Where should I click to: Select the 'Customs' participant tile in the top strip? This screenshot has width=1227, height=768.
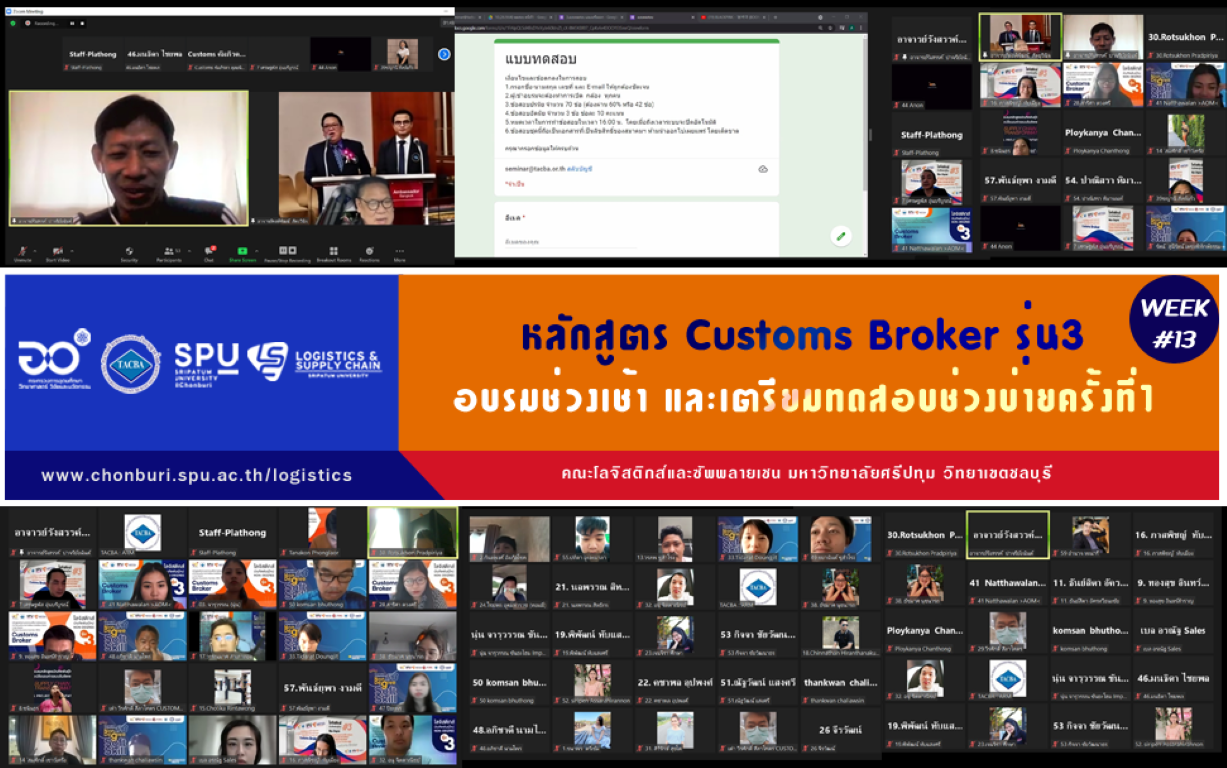tap(216, 54)
